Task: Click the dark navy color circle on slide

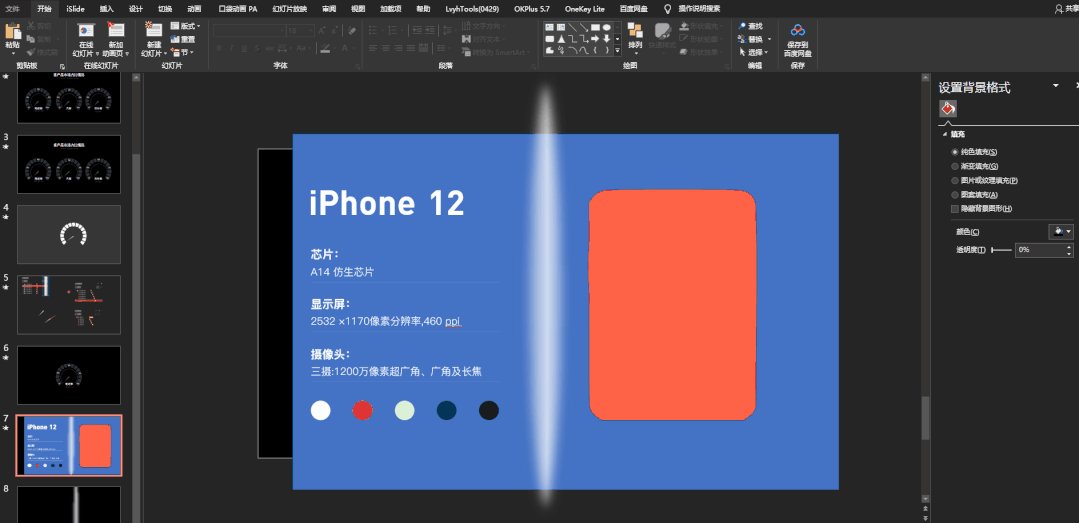Action: [447, 410]
